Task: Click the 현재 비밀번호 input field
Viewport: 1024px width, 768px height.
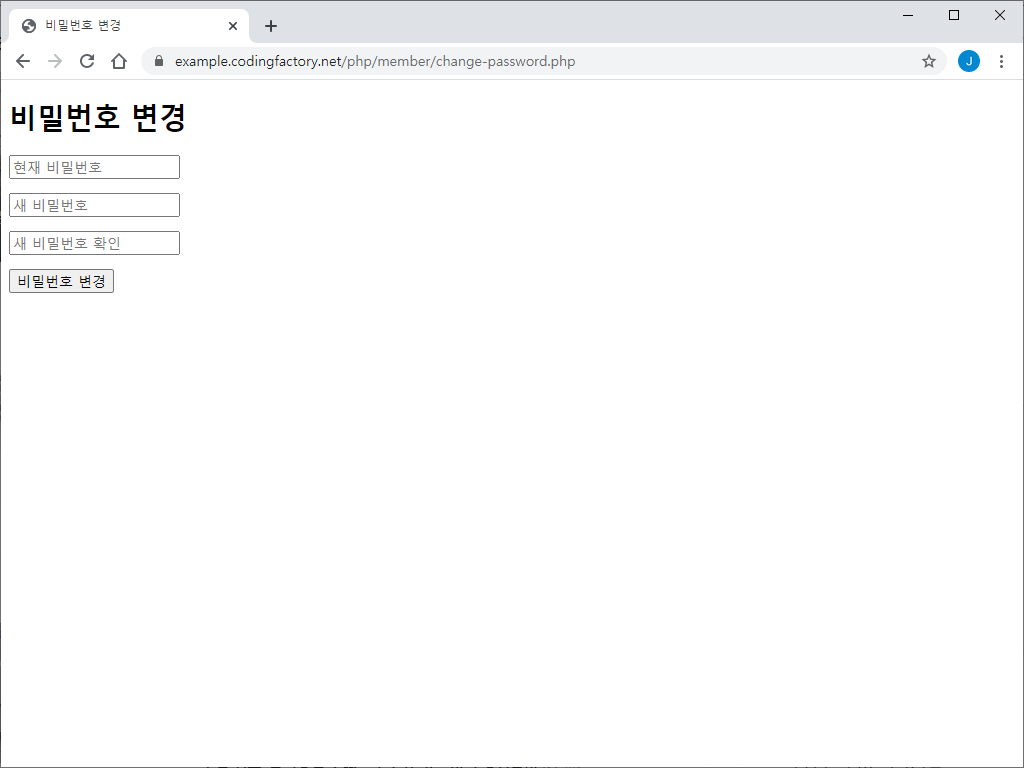Action: pyautogui.click(x=95, y=167)
